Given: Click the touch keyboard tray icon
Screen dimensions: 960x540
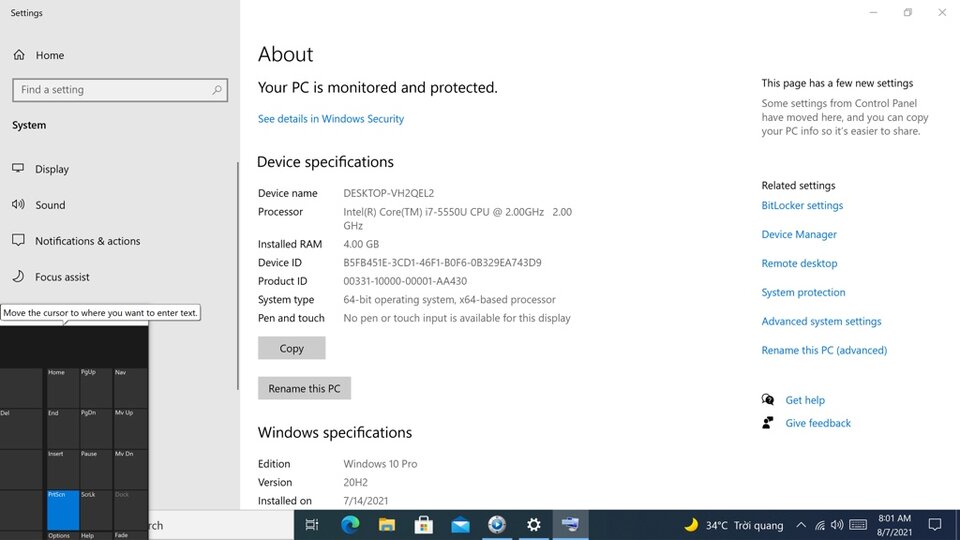Looking at the screenshot, I should [x=858, y=525].
